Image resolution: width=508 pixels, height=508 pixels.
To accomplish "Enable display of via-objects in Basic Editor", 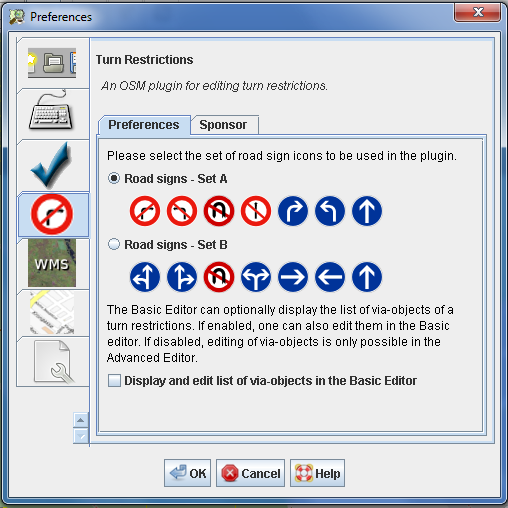I will pos(114,381).
